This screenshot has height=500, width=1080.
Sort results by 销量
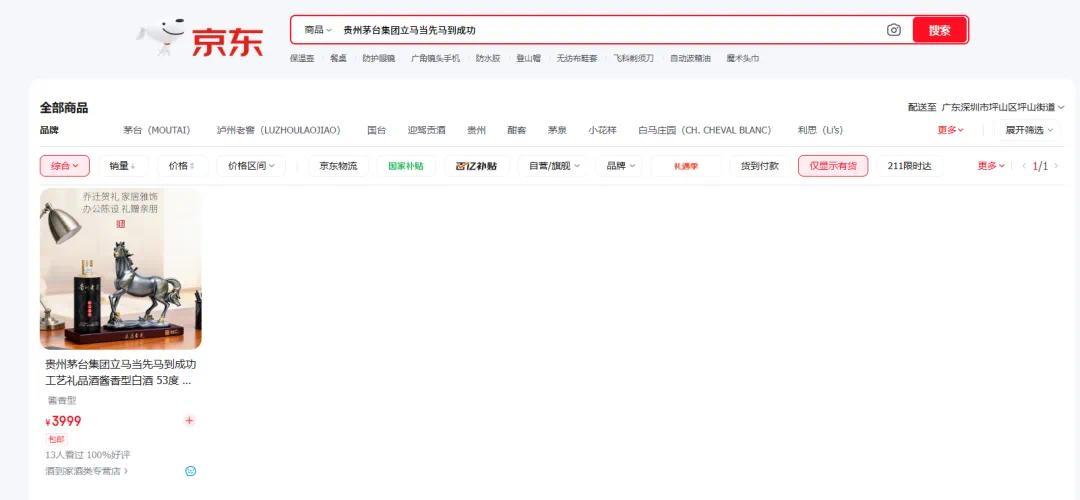(x=123, y=166)
